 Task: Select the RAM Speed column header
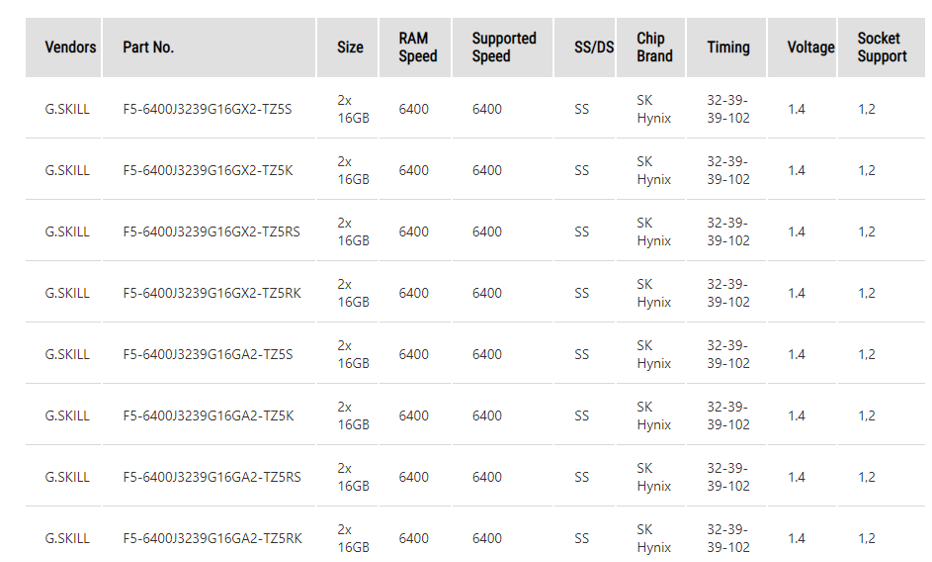pos(418,47)
